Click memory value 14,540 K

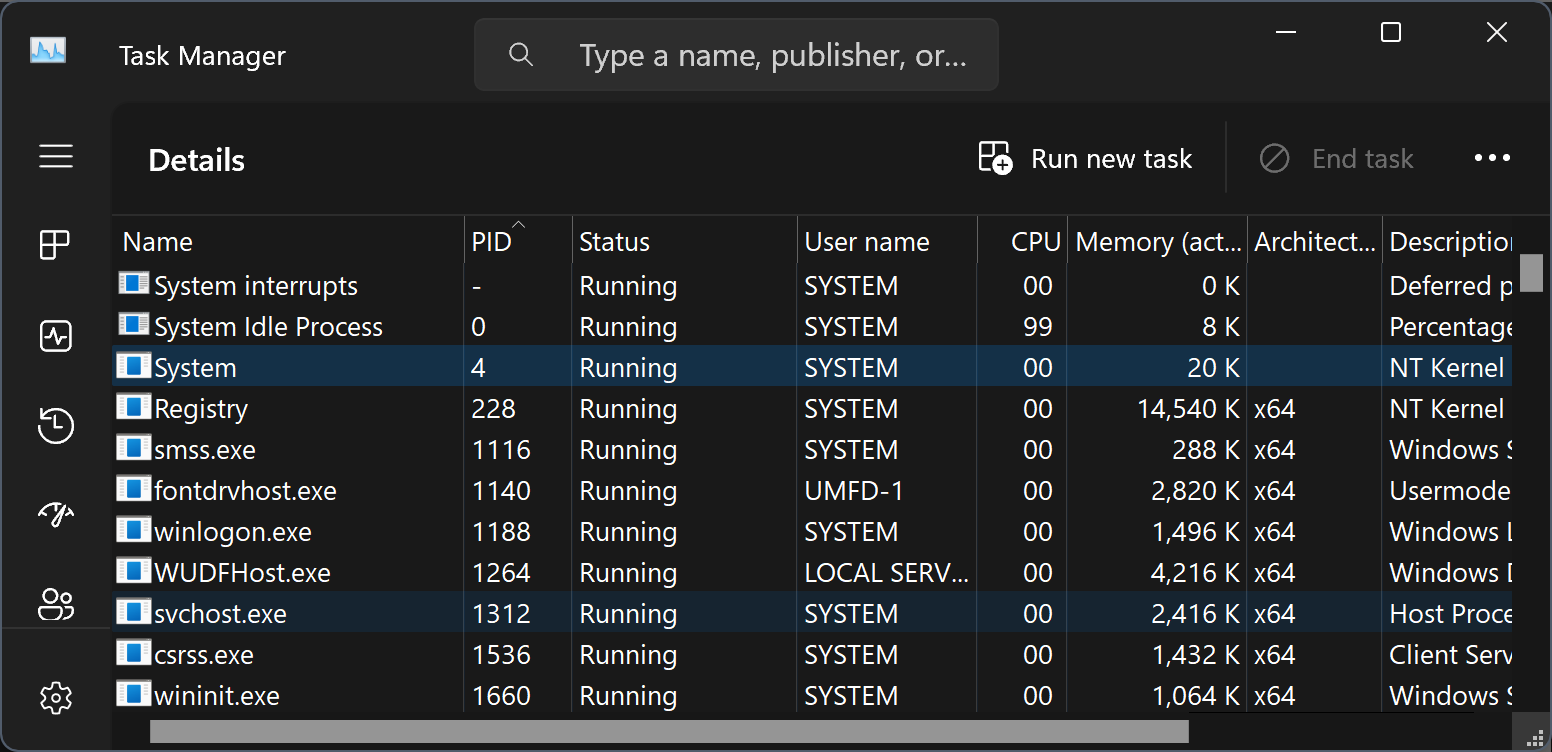[1189, 409]
